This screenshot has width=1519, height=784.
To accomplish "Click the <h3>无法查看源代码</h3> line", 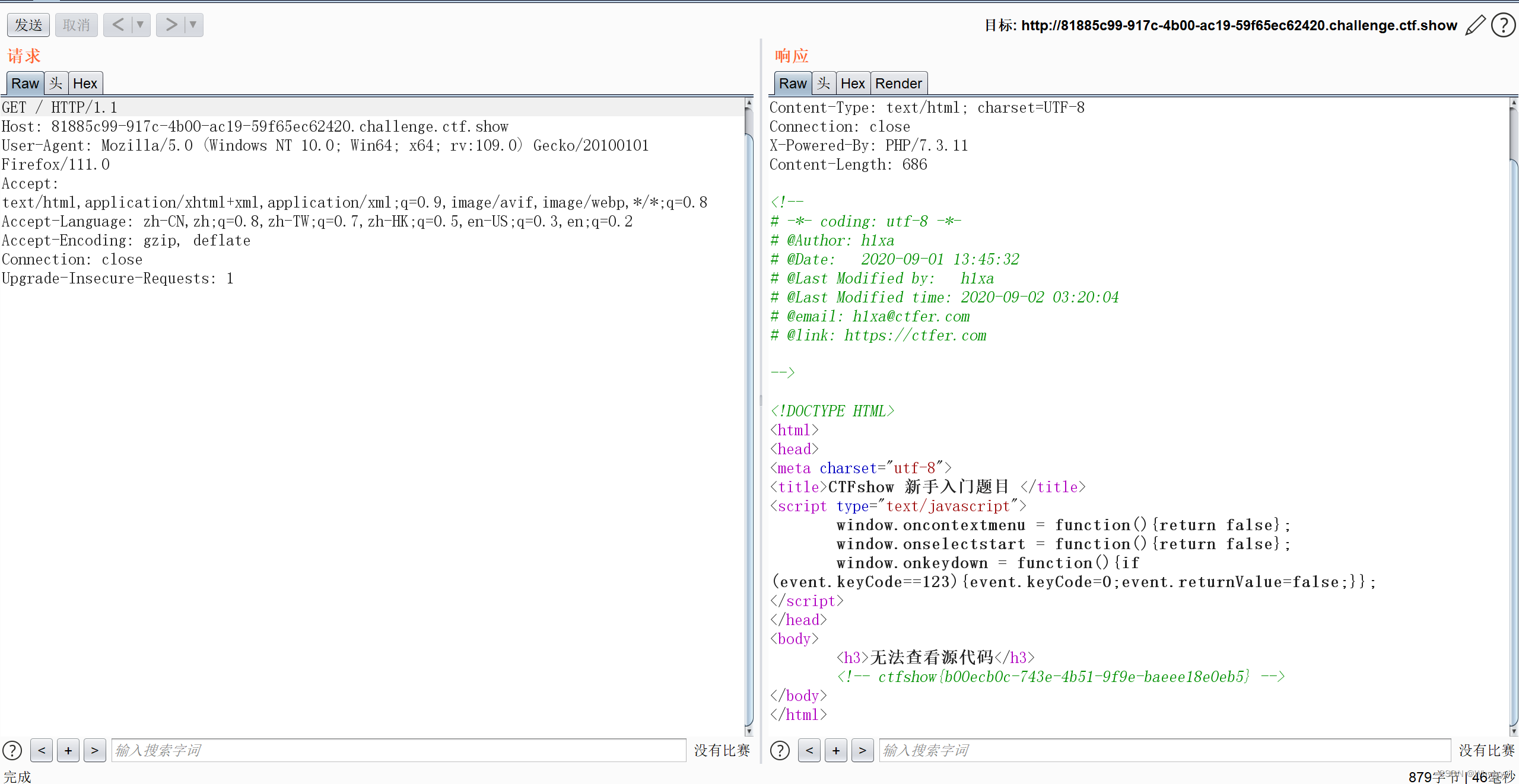I will 935,658.
